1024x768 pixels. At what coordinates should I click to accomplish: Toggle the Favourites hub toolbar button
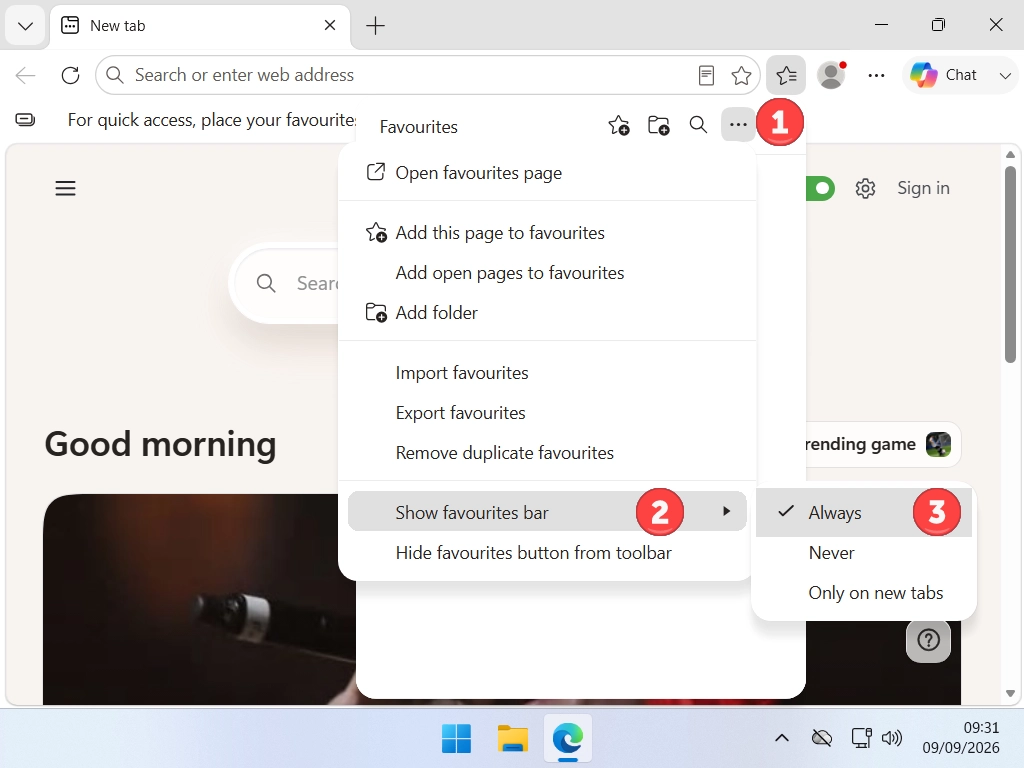786,75
